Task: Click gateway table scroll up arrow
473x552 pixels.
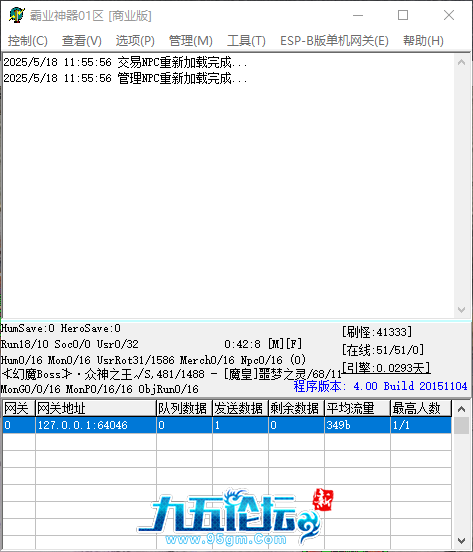Action: coord(461,409)
